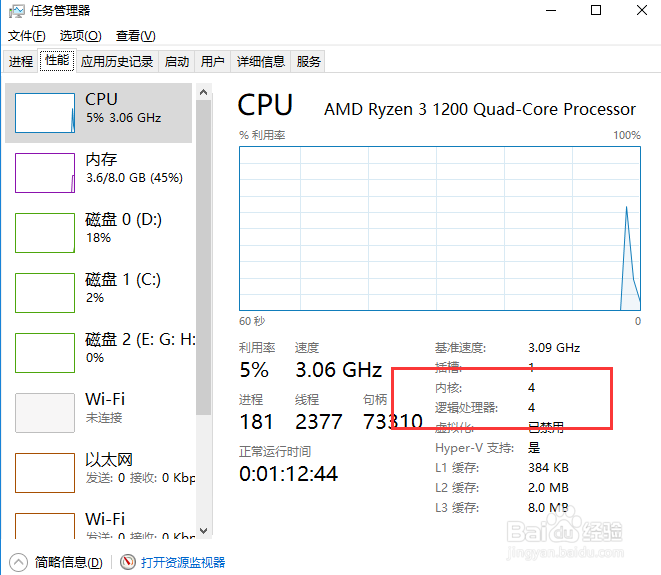661x575 pixels.
Task: Select the CPU usage mini graph thumbnail
Action: pyautogui.click(x=45, y=113)
